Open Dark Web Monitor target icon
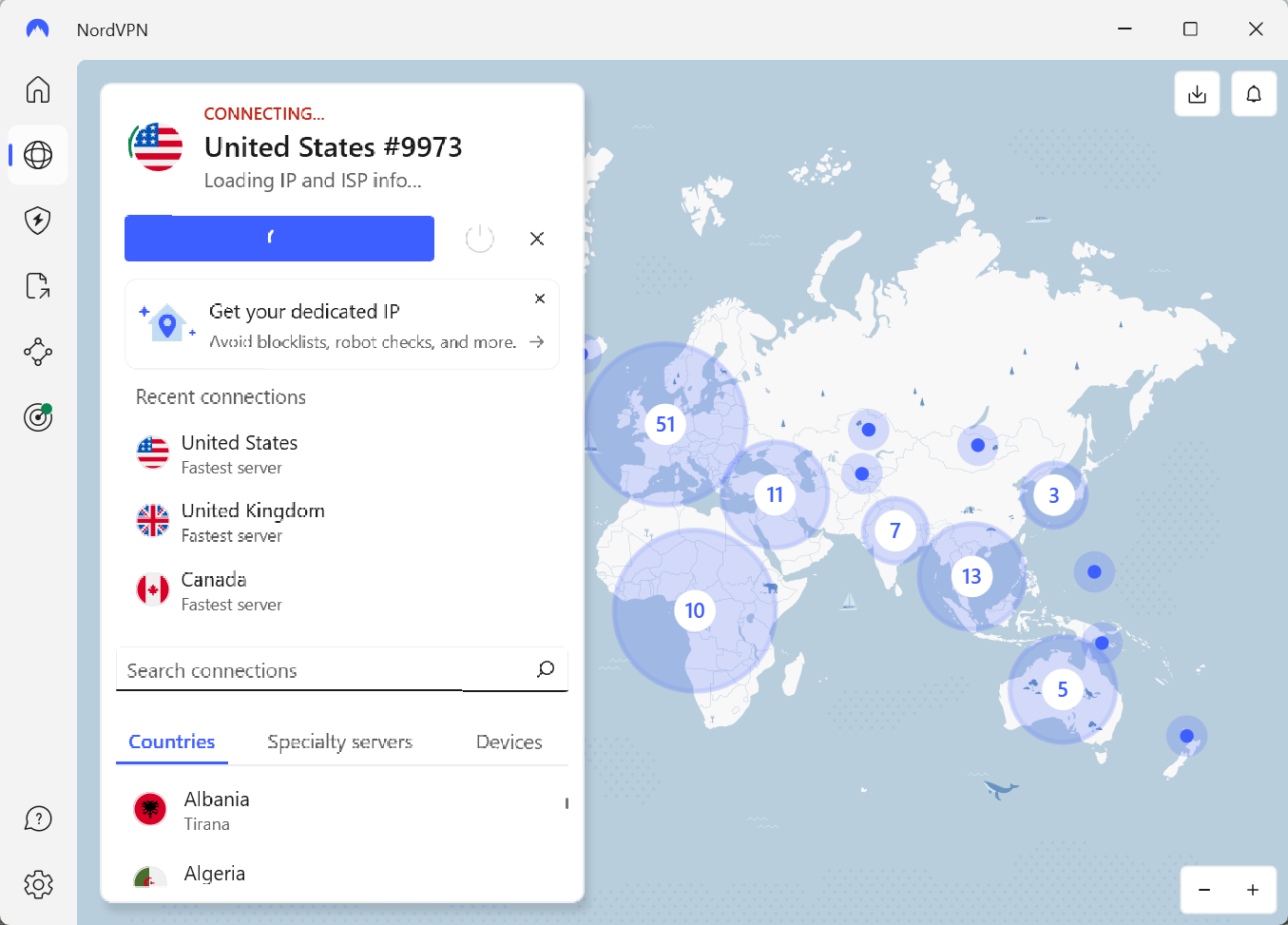The image size is (1288, 925). point(37,416)
